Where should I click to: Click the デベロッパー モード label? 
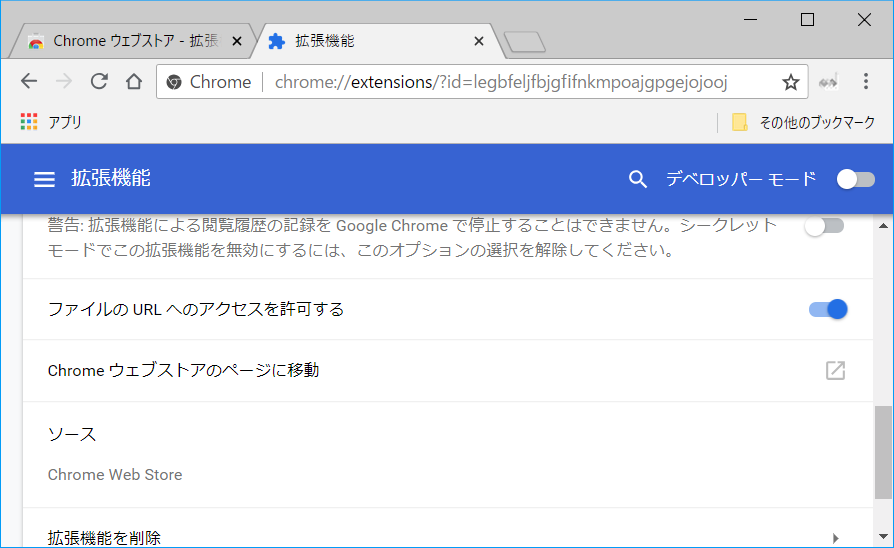click(x=741, y=179)
